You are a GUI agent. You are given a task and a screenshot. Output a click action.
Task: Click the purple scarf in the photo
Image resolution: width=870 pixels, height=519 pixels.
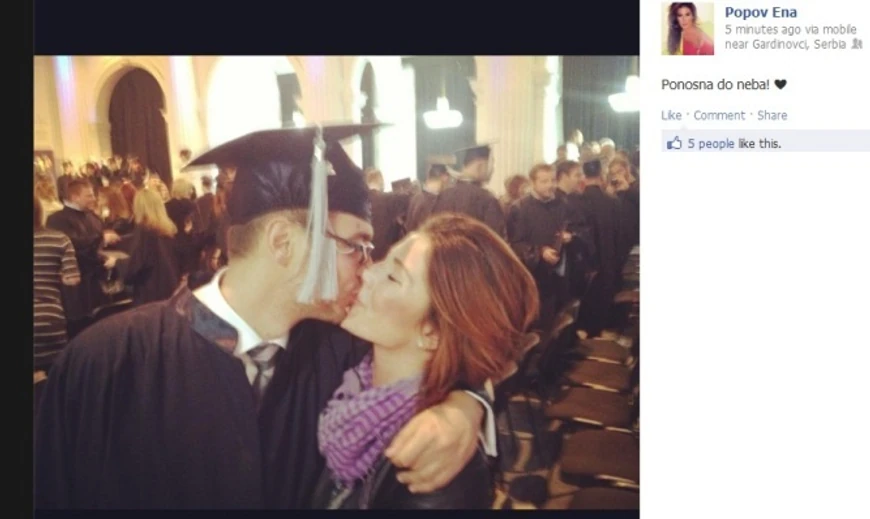point(367,419)
